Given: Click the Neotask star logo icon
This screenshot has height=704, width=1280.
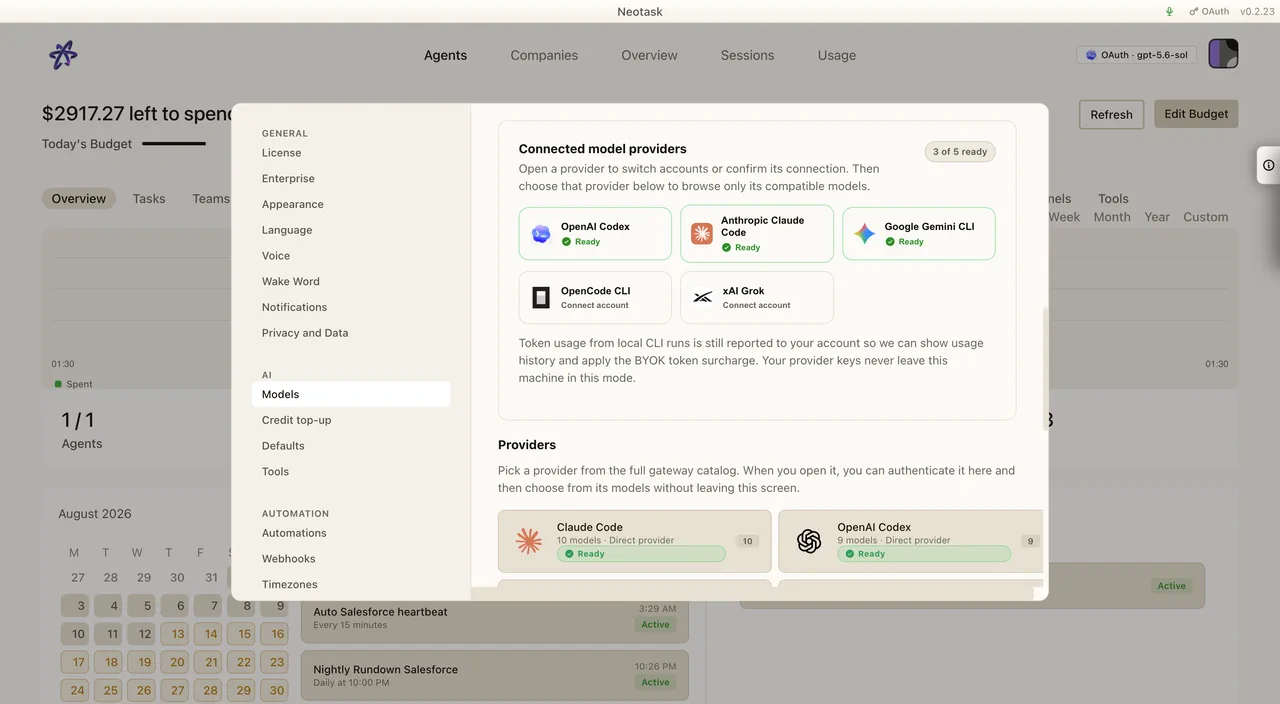Looking at the screenshot, I should tap(63, 55).
